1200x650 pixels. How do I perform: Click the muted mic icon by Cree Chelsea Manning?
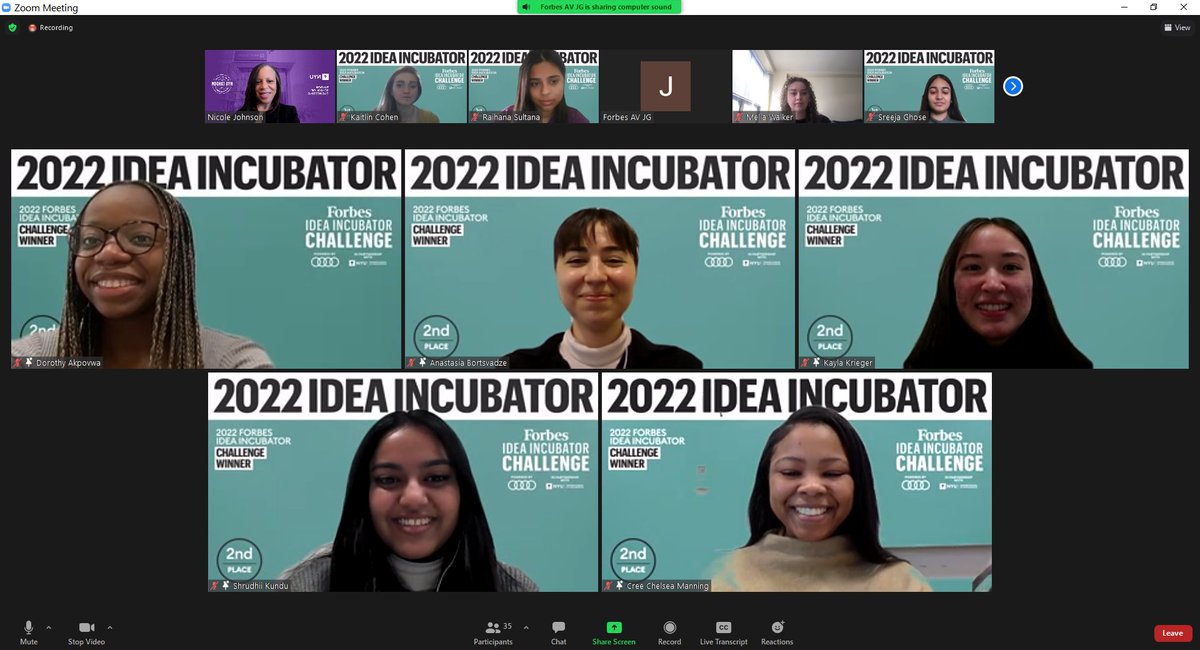608,586
